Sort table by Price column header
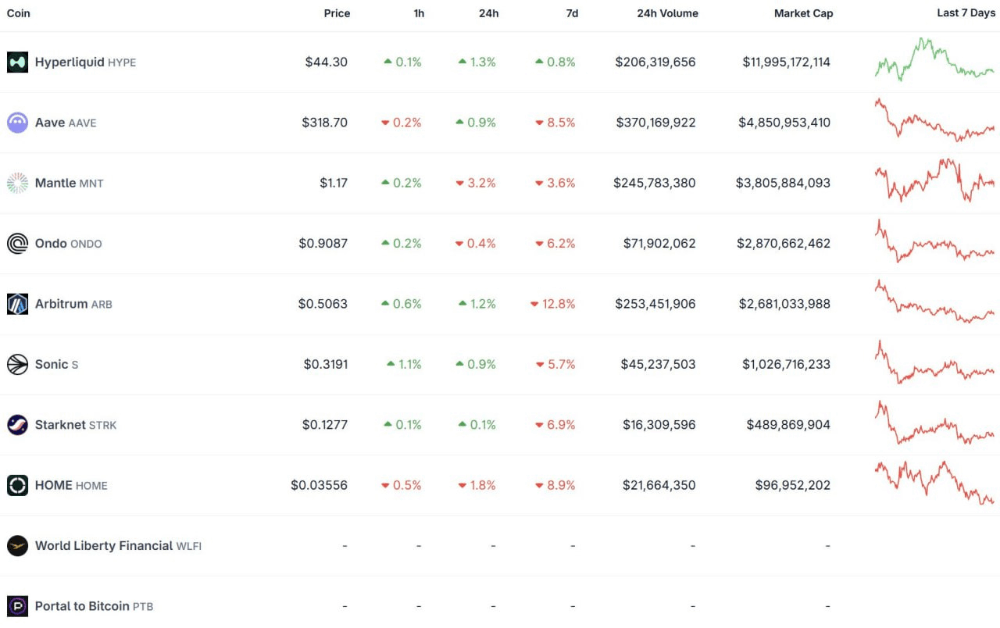1000x628 pixels. point(337,13)
